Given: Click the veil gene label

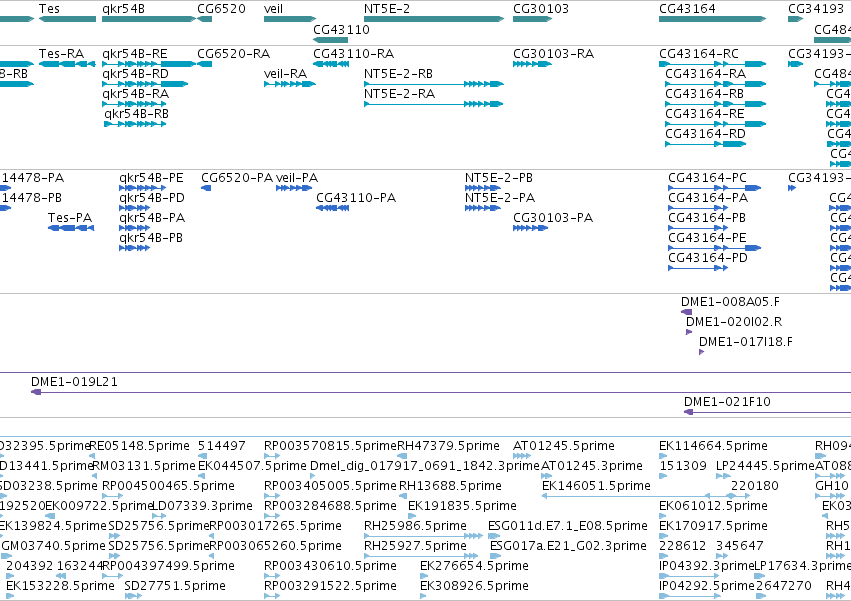Looking at the screenshot, I should pos(274,9).
